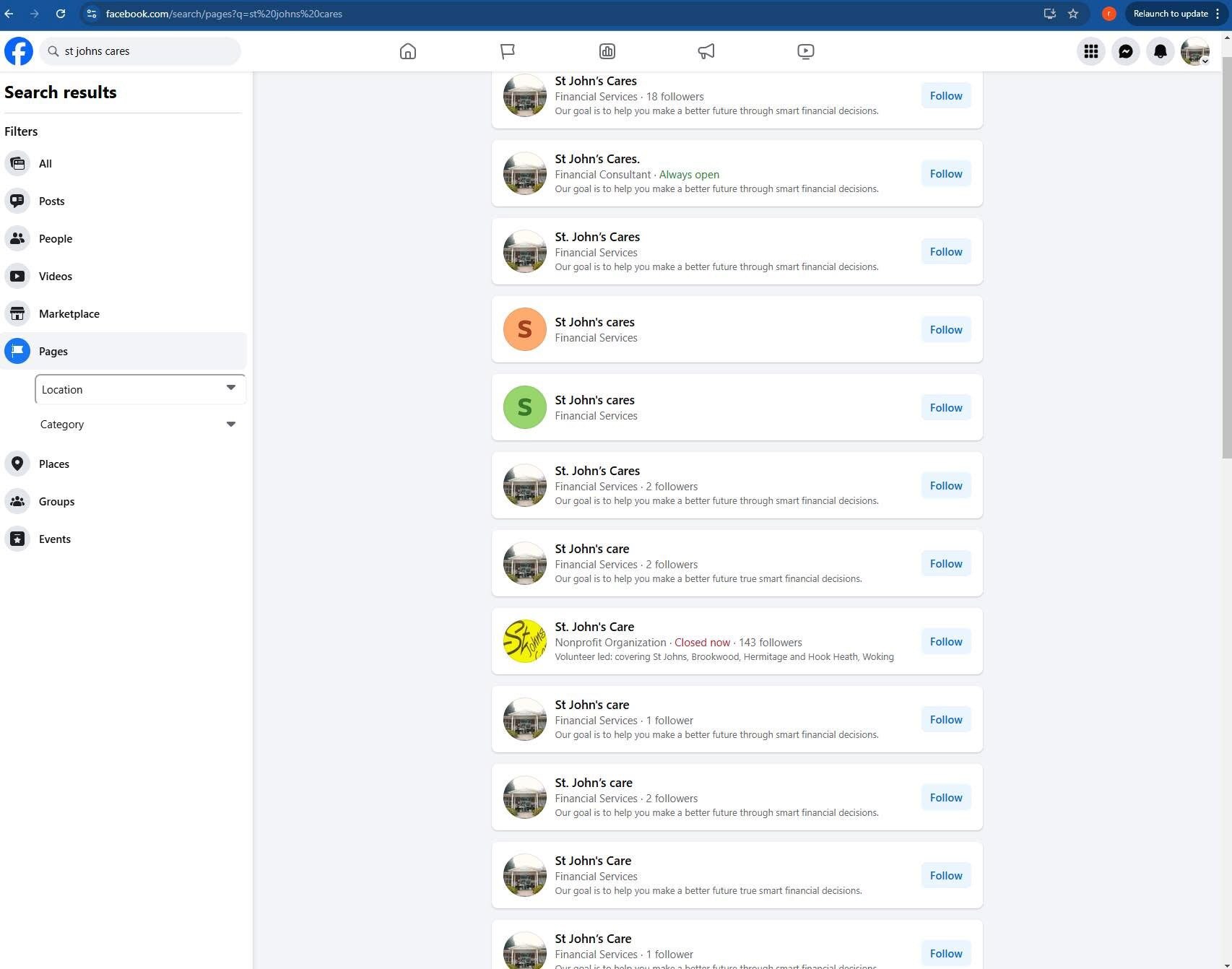Open the Marketplace filter icon in the sidebar
Screen dimensions: 1232x969
17,313
